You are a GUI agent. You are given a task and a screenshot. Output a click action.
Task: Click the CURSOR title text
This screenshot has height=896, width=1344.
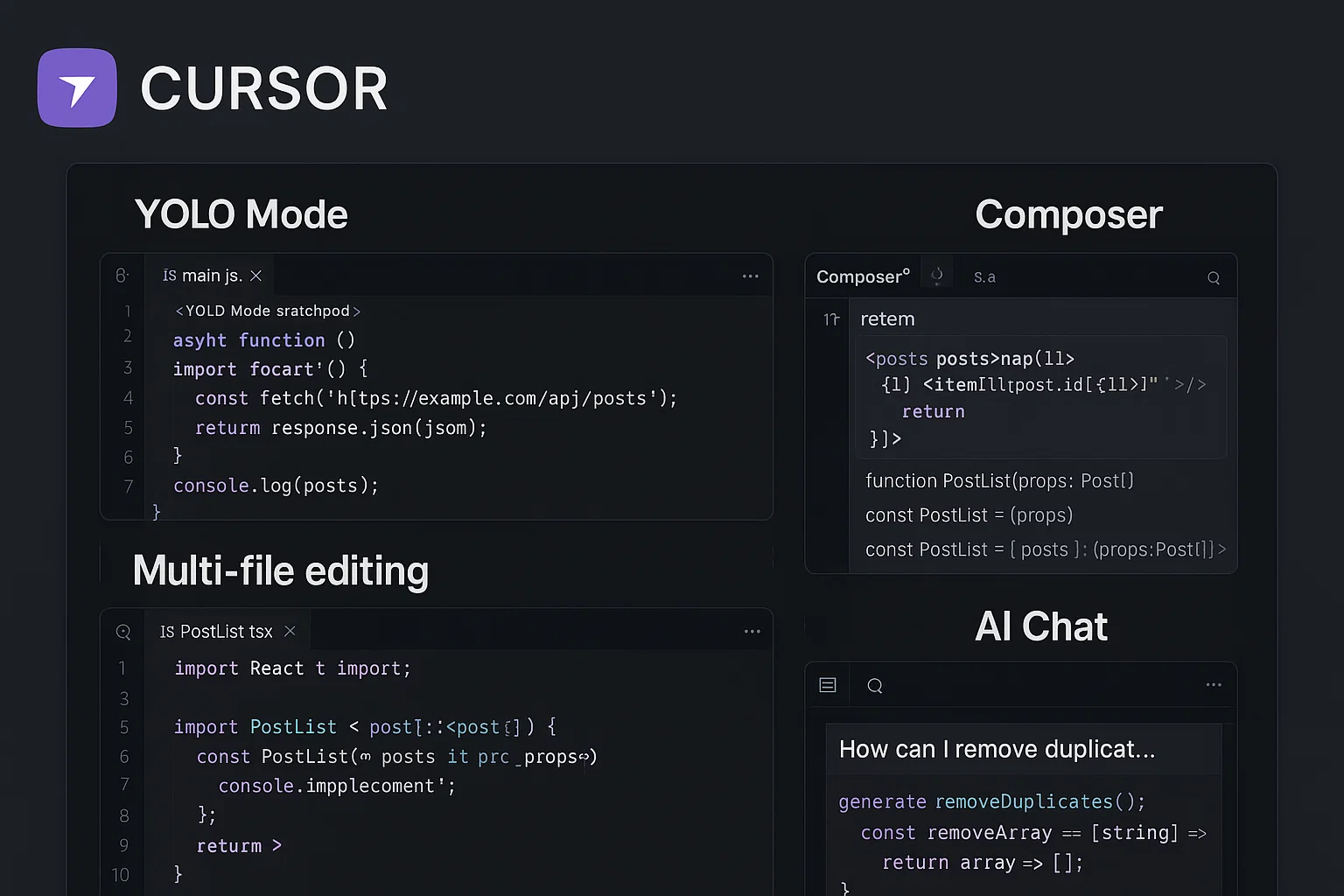[264, 88]
